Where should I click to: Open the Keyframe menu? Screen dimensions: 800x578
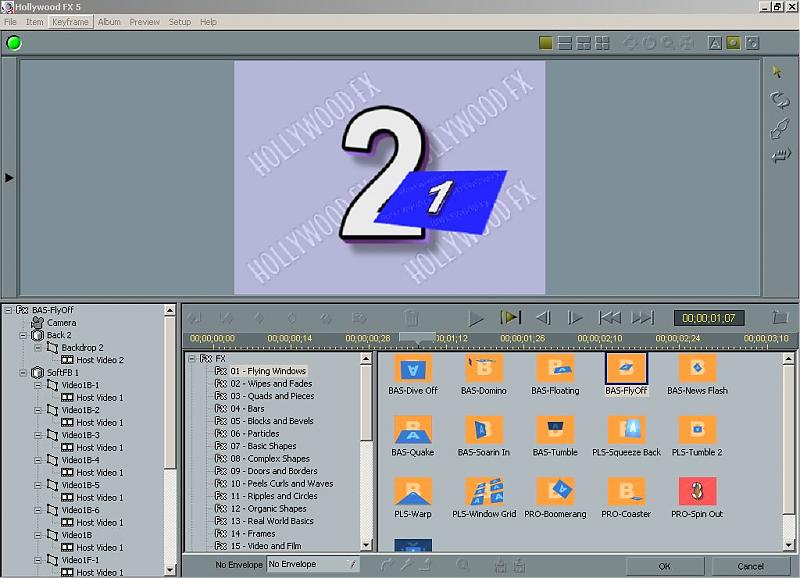70,22
